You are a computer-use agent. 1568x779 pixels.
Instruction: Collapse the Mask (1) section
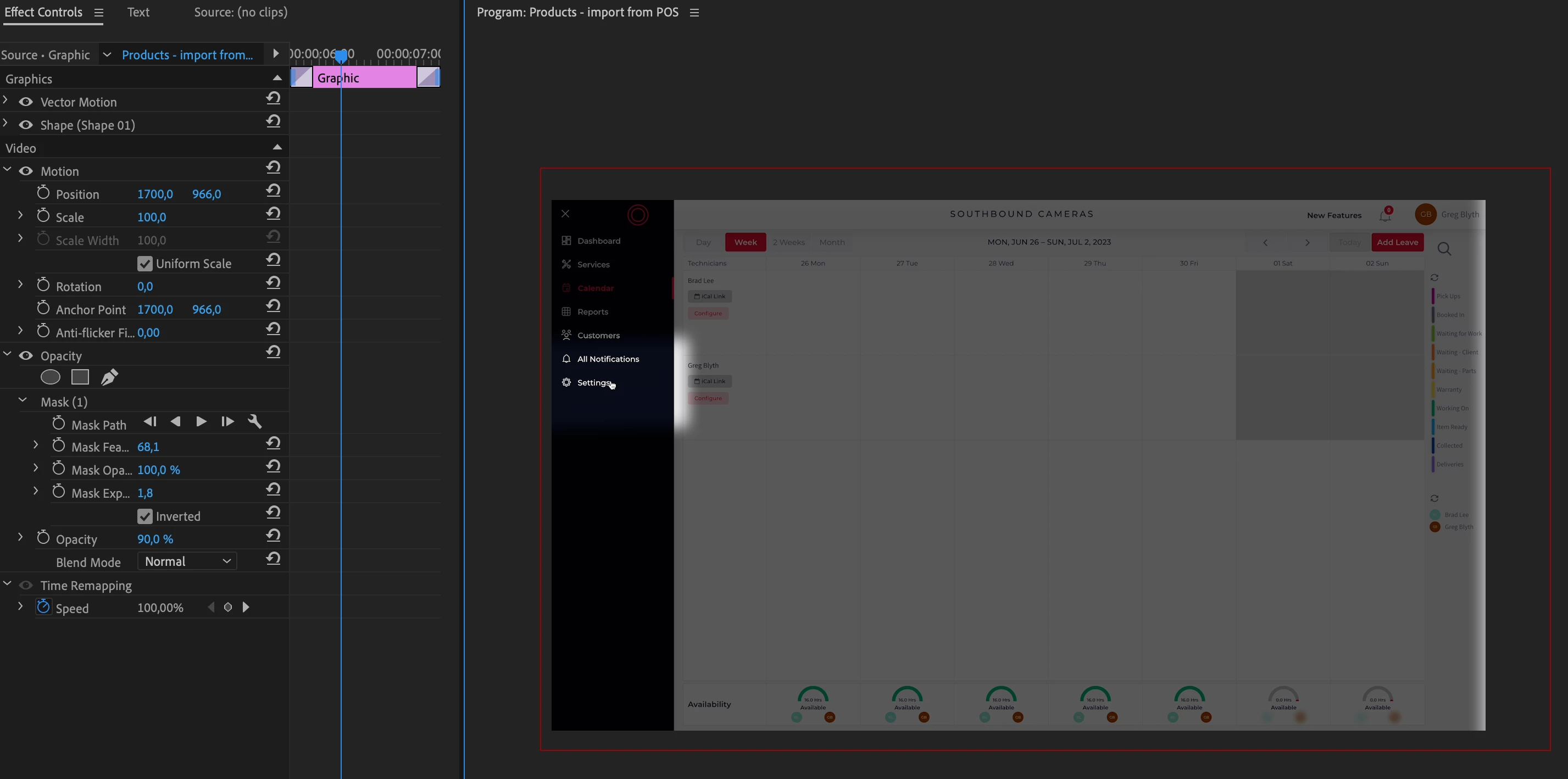tap(23, 400)
